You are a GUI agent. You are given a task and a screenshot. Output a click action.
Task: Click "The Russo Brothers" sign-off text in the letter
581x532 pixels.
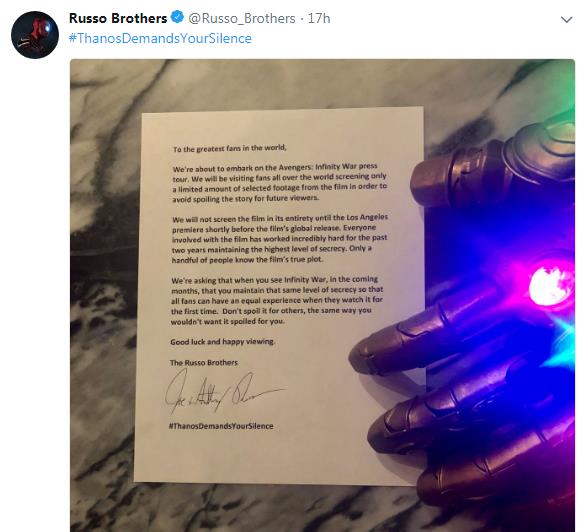click(x=204, y=362)
